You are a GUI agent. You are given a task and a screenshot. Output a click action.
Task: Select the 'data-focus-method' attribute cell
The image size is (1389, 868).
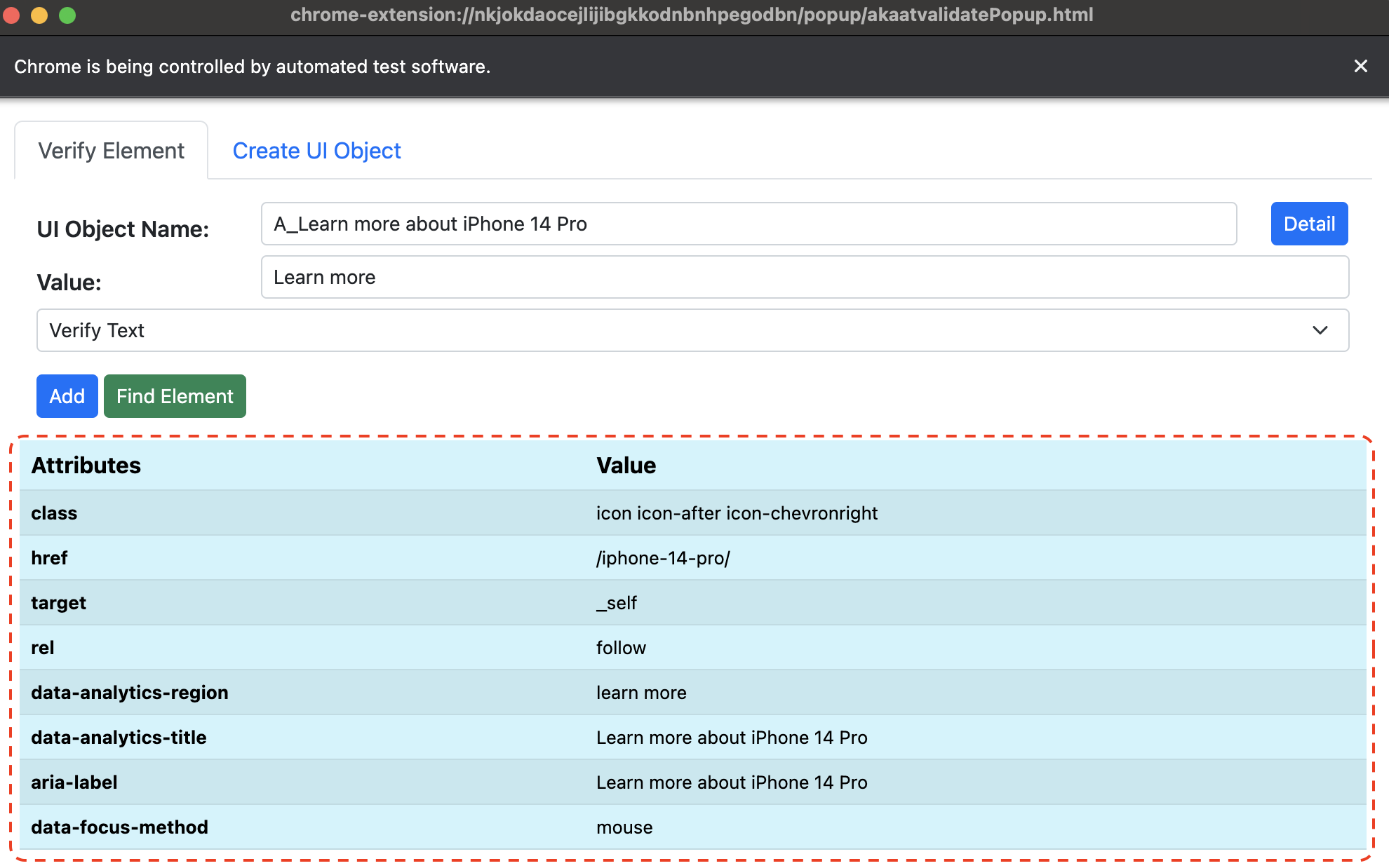(302, 827)
